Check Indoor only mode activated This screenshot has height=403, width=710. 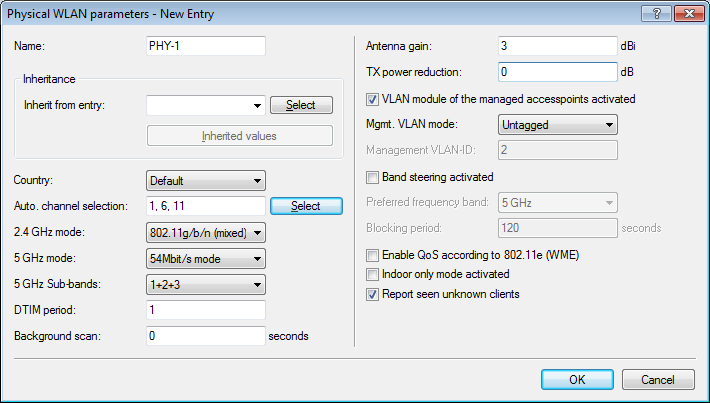(374, 274)
